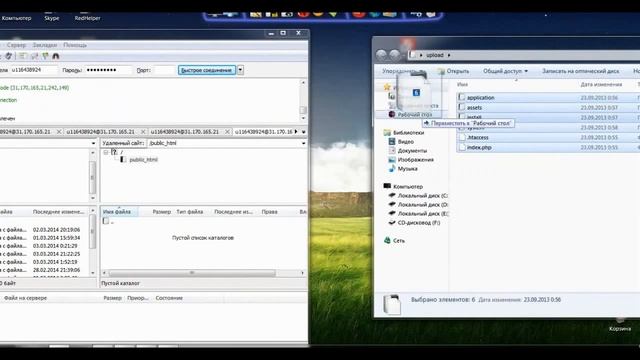Select the .htaccess file in Explorer
Screen dimensions: 640x360
point(478,138)
